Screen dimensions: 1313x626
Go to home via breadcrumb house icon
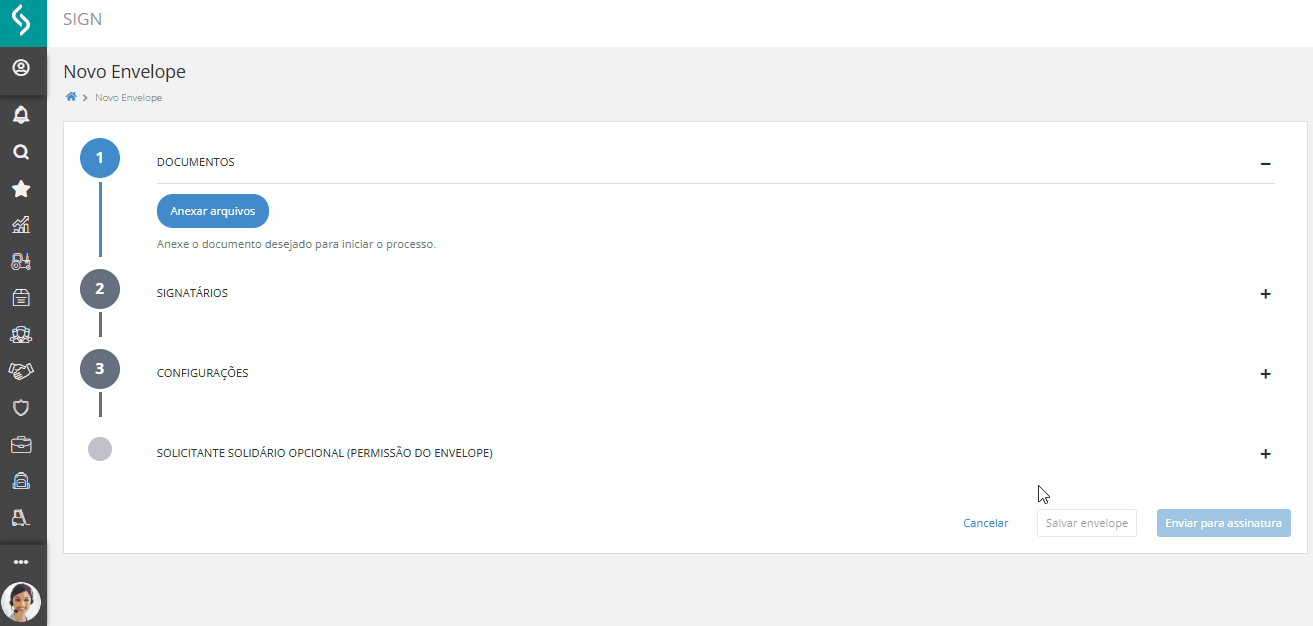click(71, 97)
